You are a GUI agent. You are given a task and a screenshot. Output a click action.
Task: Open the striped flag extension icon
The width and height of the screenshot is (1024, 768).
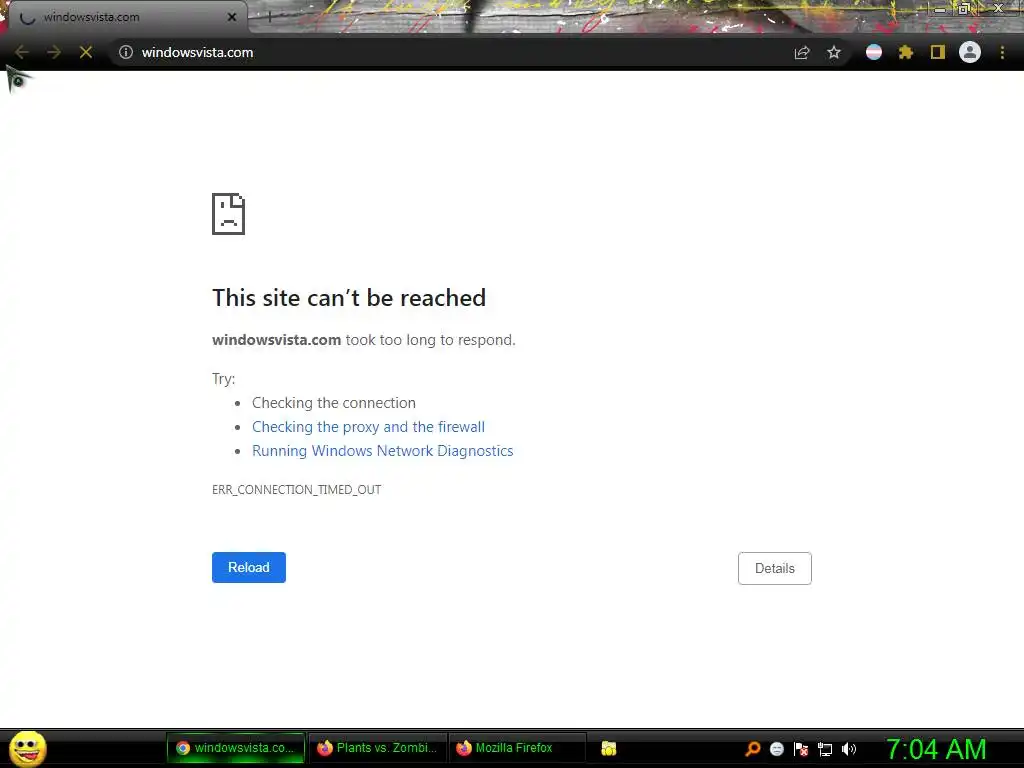[x=874, y=52]
